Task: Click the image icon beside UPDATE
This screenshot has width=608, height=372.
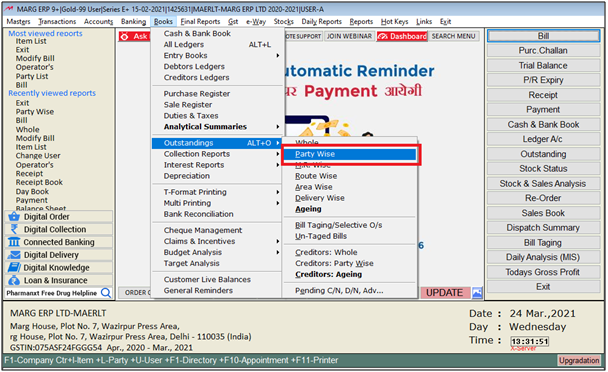Action: pos(477,293)
